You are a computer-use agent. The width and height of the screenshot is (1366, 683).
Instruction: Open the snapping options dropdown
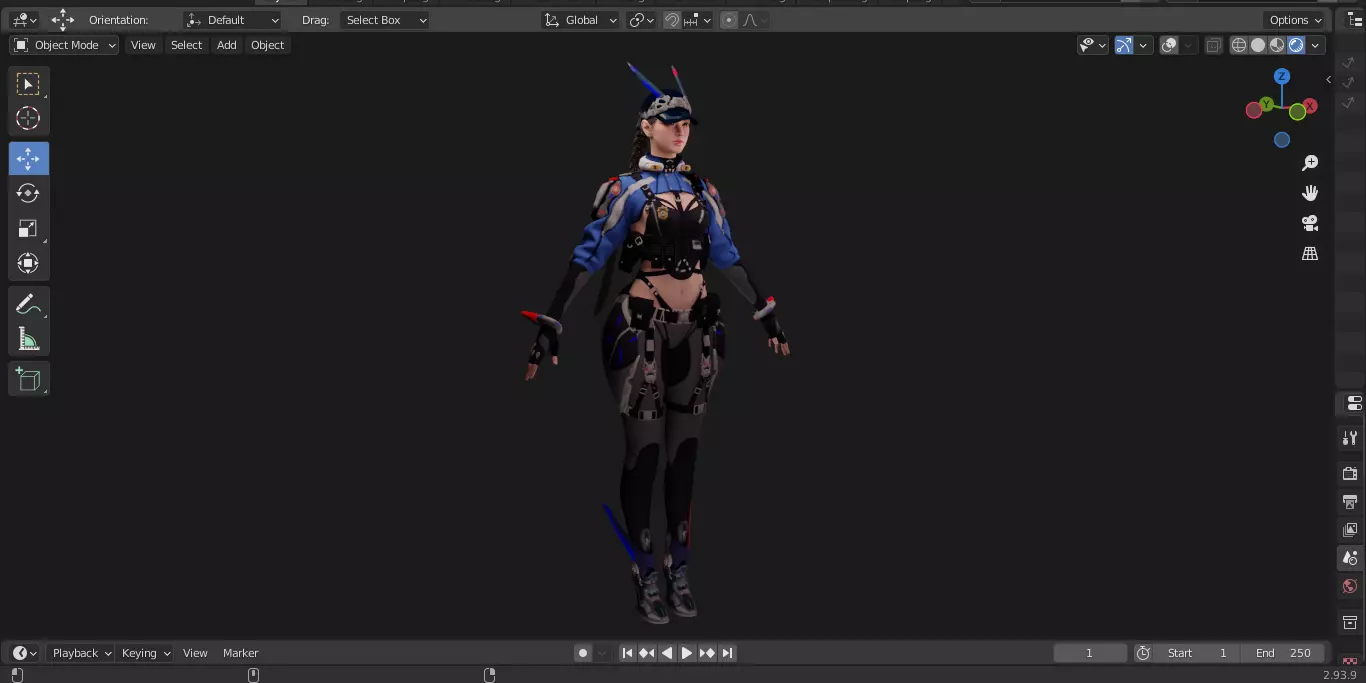pyautogui.click(x=698, y=20)
